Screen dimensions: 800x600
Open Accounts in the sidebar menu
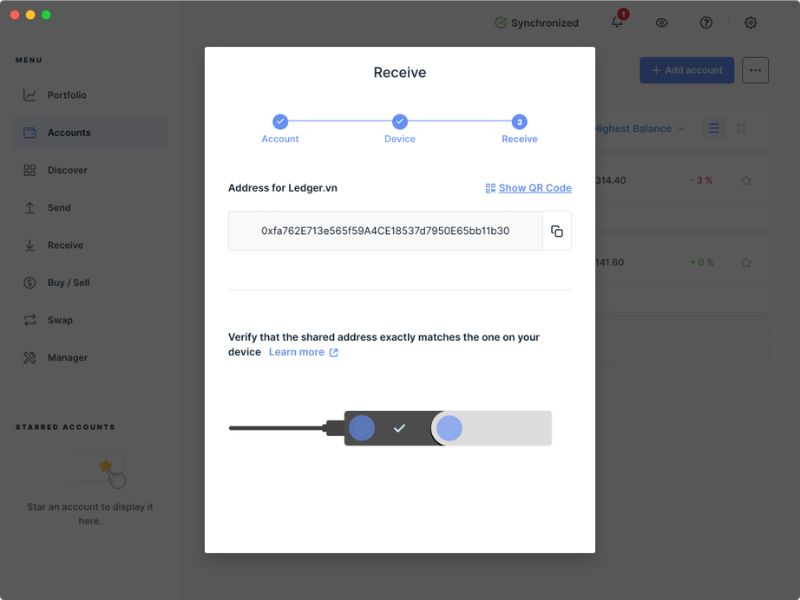[x=90, y=133]
